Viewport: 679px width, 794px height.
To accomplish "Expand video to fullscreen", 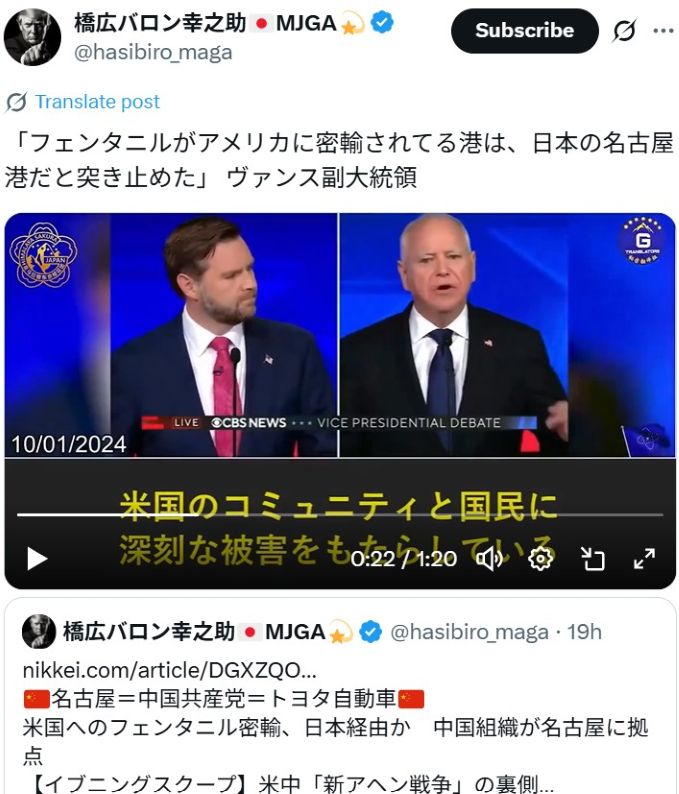I will pyautogui.click(x=644, y=559).
